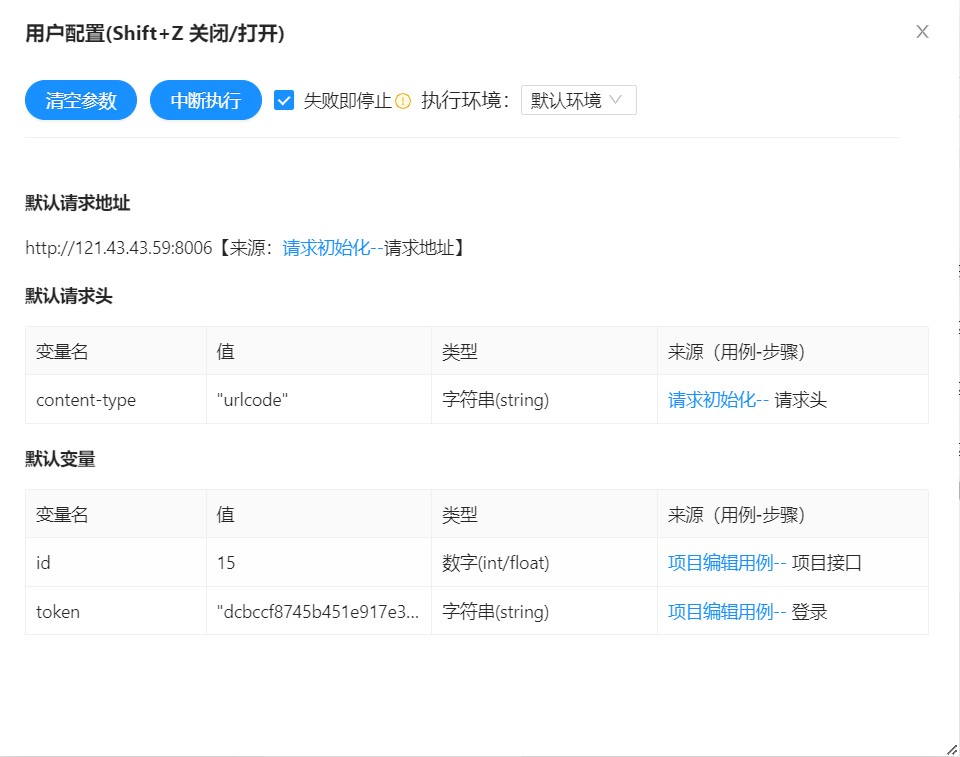Click the 清空参数 button
The image size is (960, 757).
click(x=81, y=100)
